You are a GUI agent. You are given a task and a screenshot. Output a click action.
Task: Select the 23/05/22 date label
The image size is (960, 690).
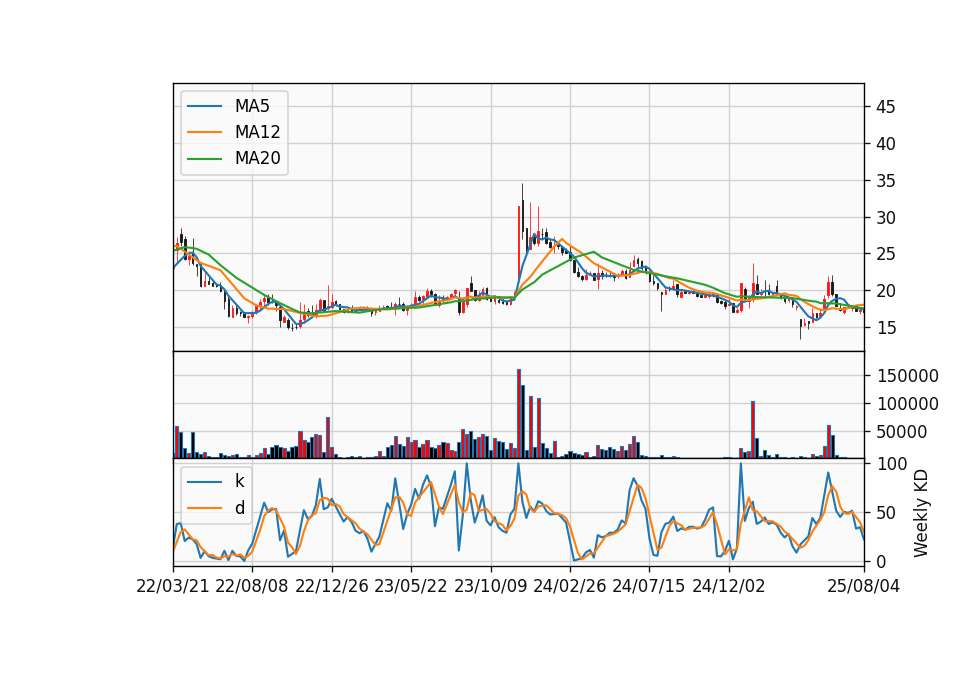point(411,587)
